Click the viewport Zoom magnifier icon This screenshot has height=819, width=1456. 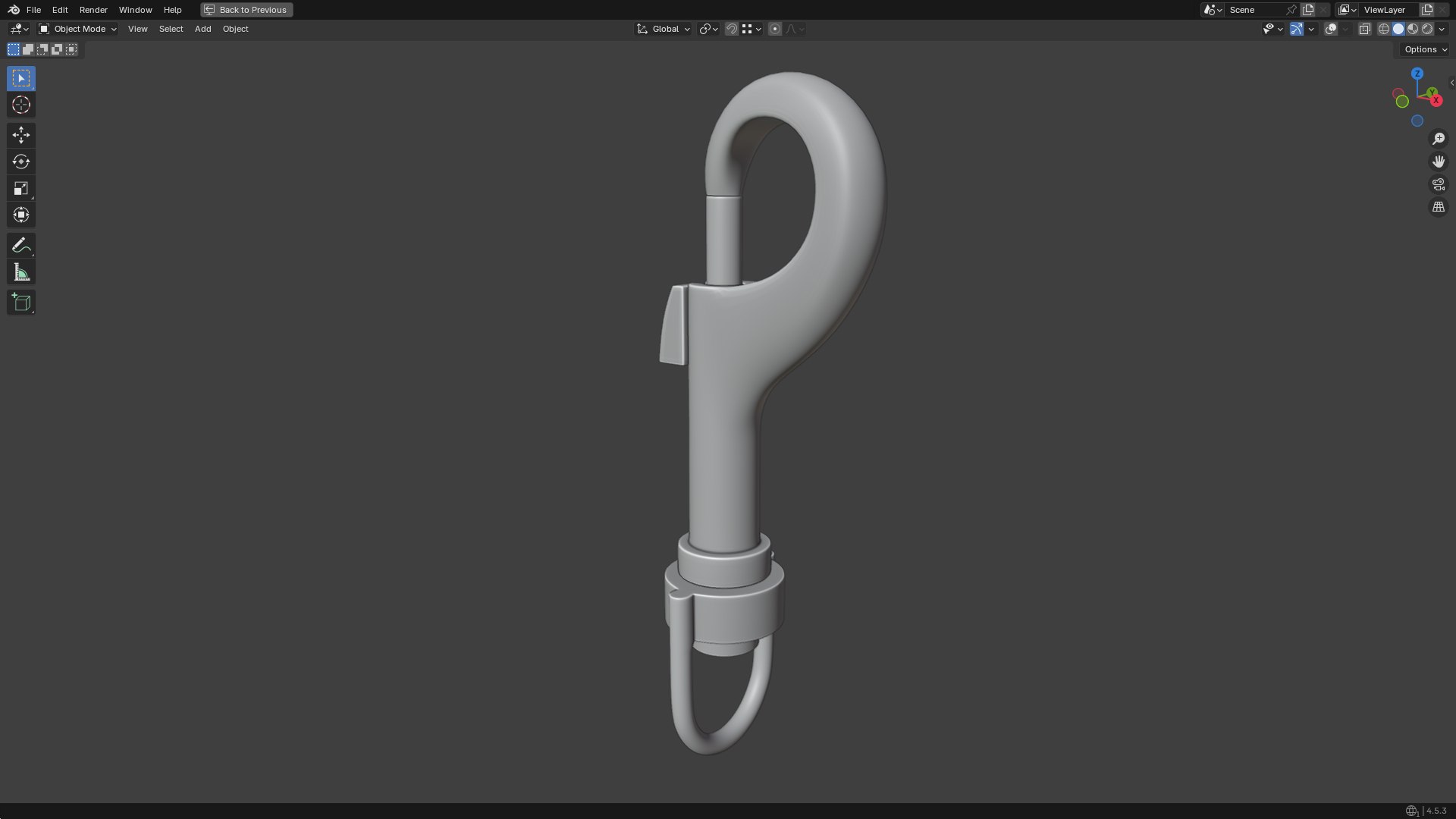[x=1439, y=139]
